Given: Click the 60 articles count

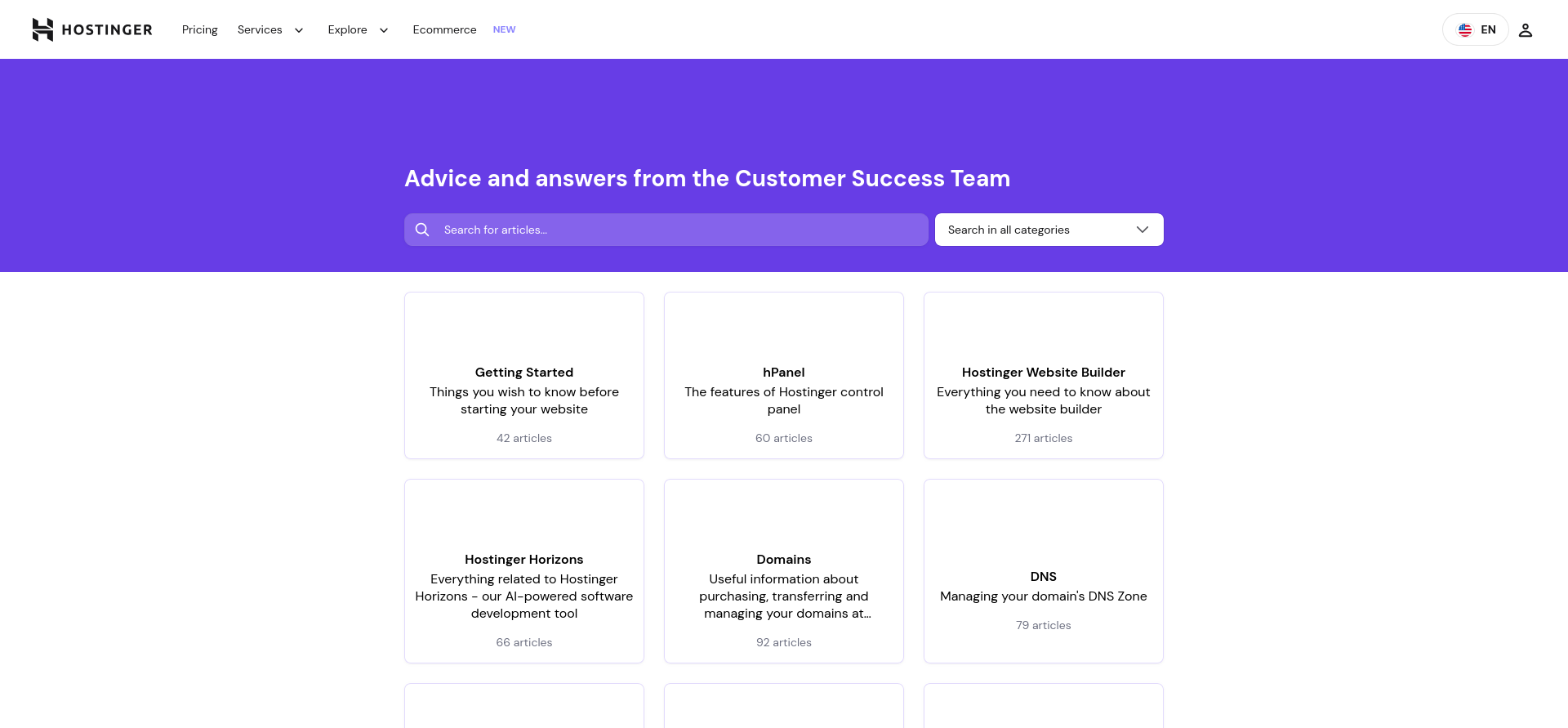Looking at the screenshot, I should [x=784, y=438].
